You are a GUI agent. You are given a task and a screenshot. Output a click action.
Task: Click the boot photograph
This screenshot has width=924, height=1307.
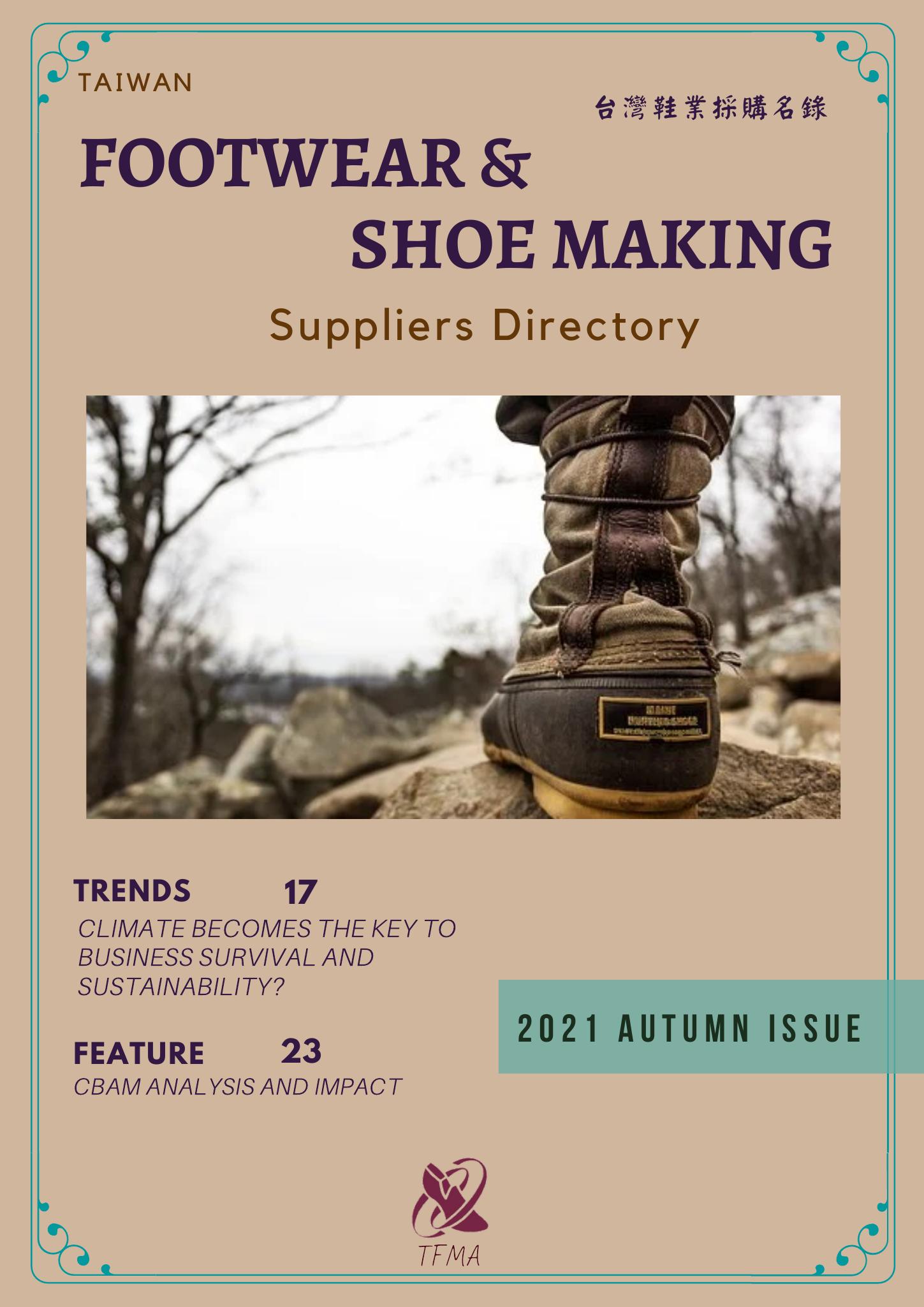[x=463, y=607]
